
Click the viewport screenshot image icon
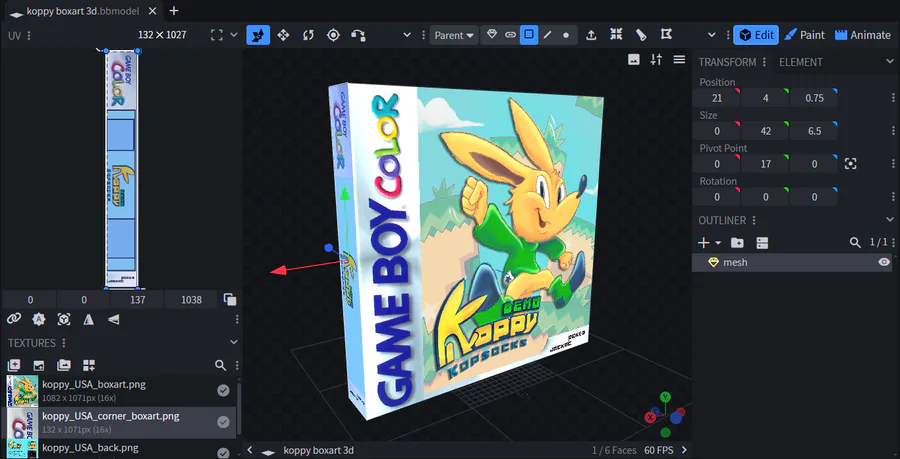pos(634,59)
